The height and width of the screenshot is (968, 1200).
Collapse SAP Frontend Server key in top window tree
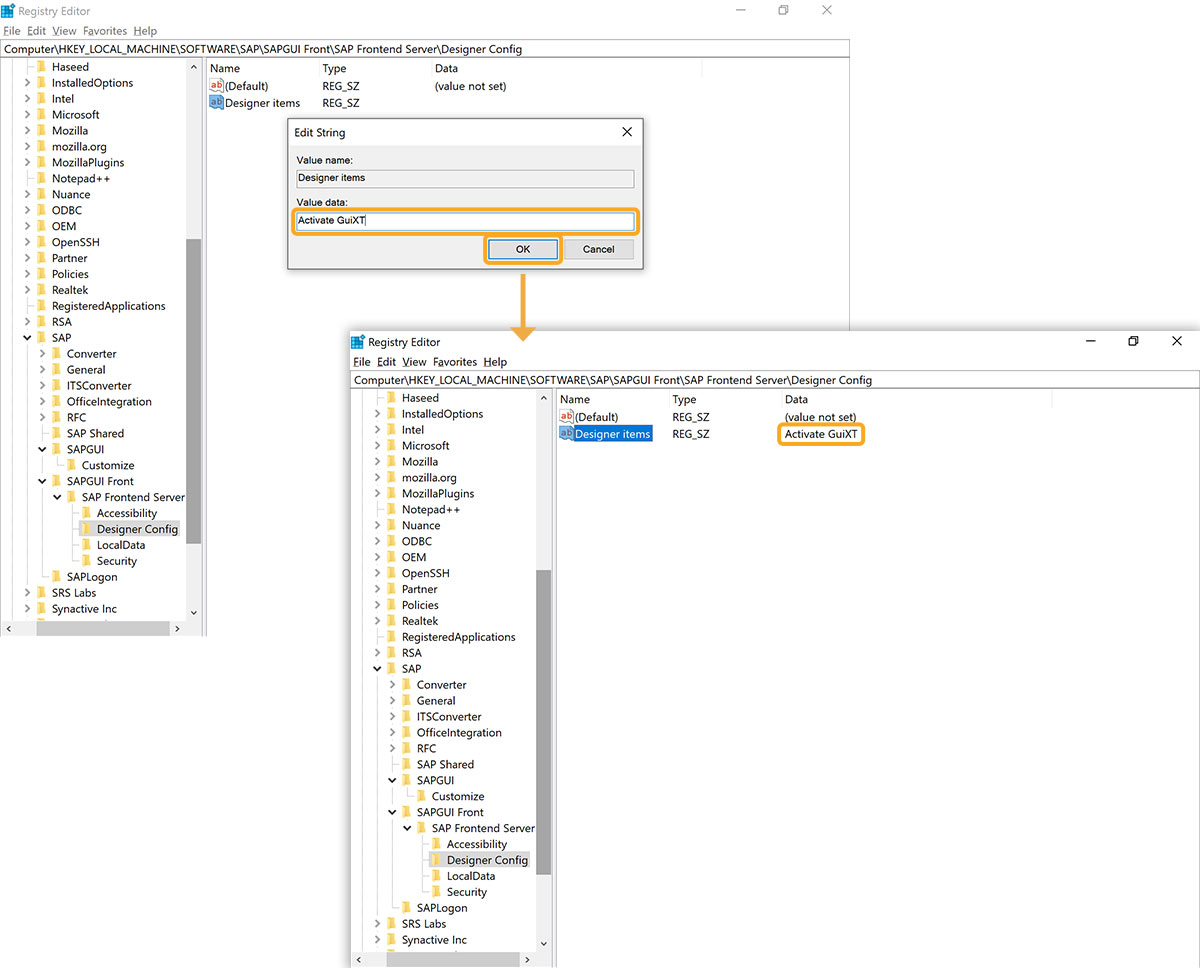(57, 498)
